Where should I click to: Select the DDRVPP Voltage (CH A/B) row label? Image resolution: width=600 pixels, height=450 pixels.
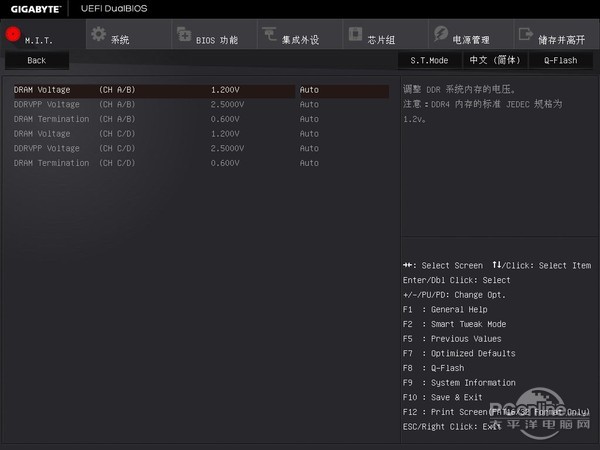point(75,104)
